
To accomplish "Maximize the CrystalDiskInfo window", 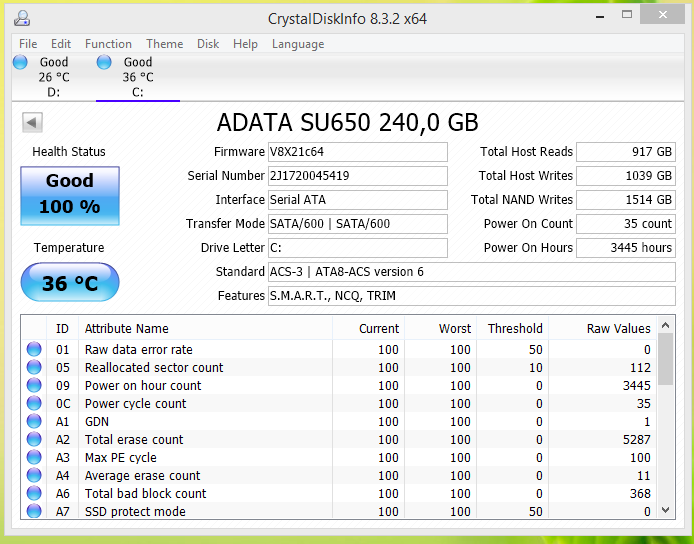I will click(x=627, y=15).
